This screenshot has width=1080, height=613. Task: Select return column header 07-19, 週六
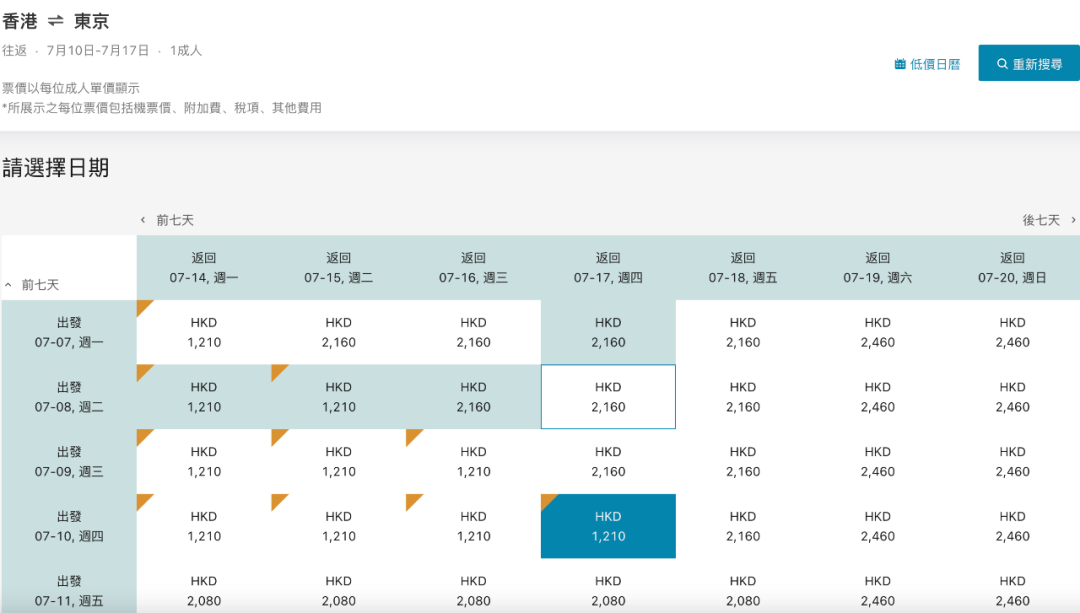(878, 268)
